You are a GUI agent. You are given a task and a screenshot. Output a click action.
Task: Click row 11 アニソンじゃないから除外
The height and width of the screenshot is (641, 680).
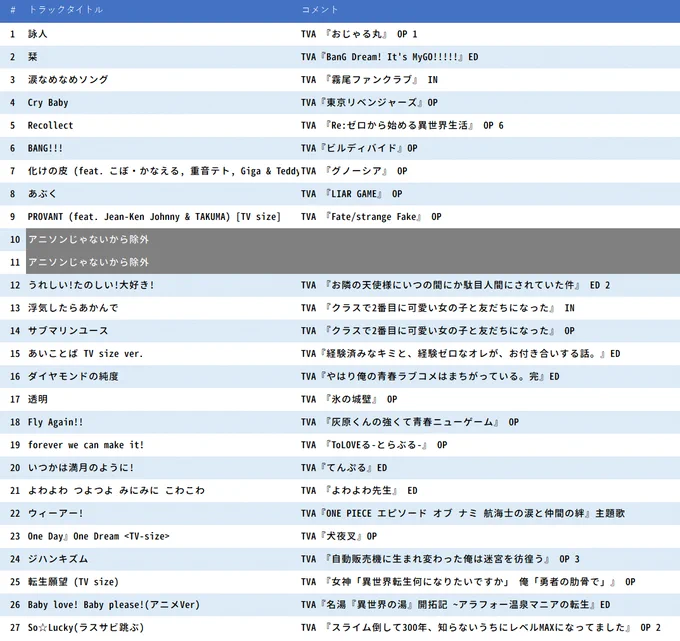pos(353,262)
